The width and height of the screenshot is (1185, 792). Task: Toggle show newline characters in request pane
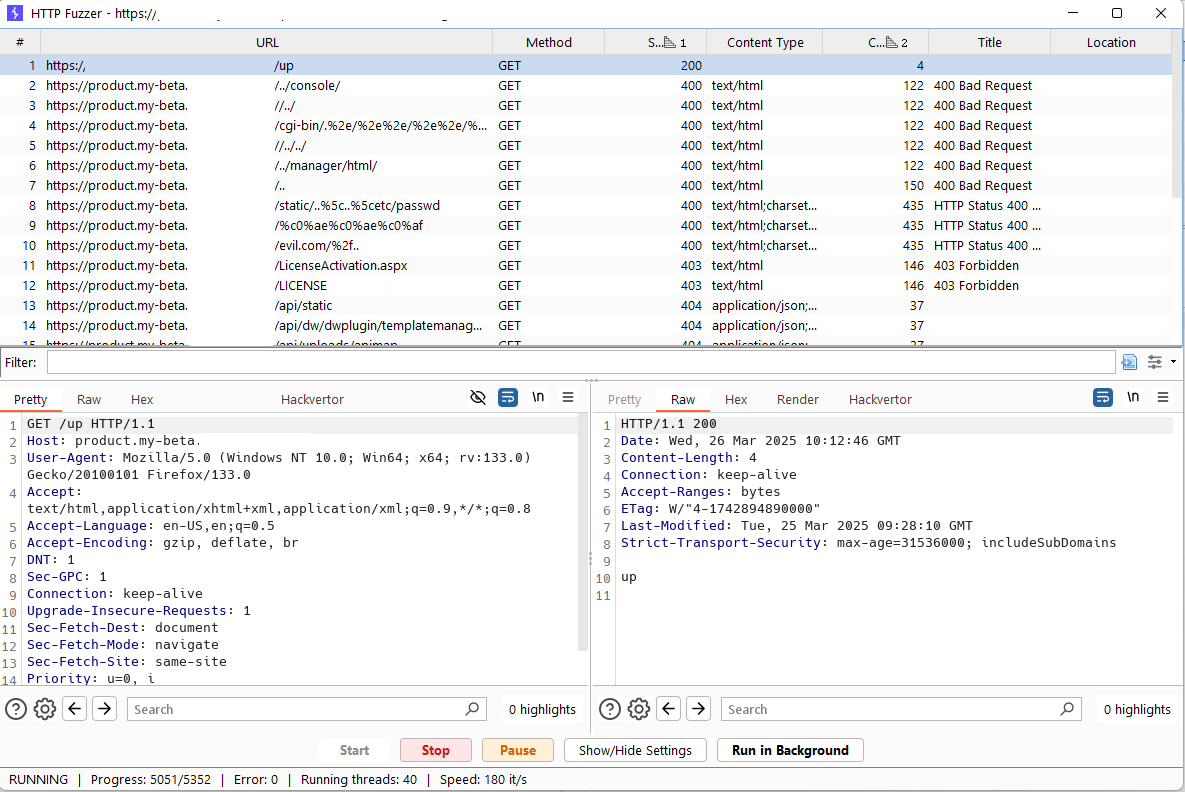(x=538, y=398)
